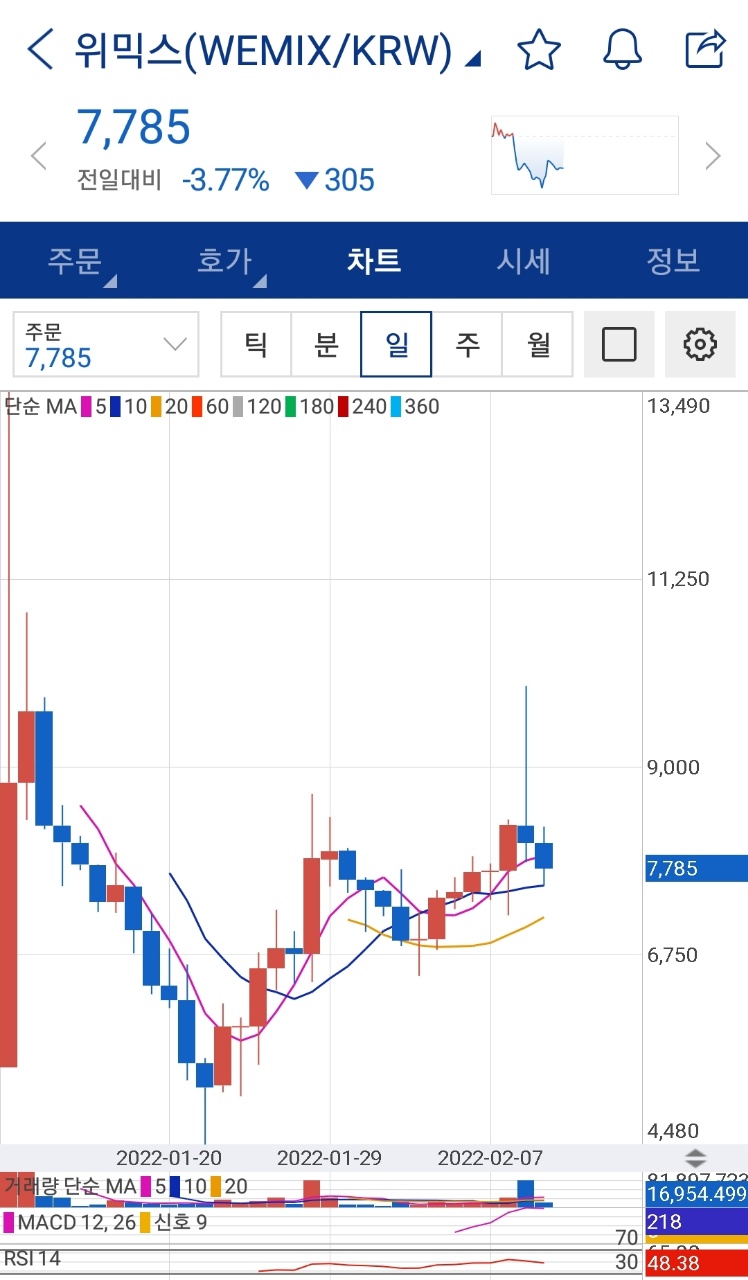Select the 일 daily chart interval

pos(396,344)
